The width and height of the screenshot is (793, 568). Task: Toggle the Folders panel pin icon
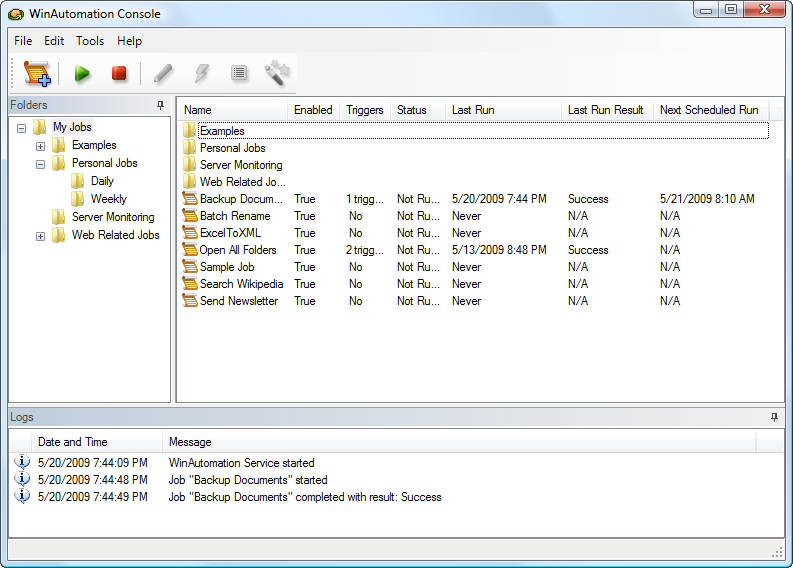(161, 105)
